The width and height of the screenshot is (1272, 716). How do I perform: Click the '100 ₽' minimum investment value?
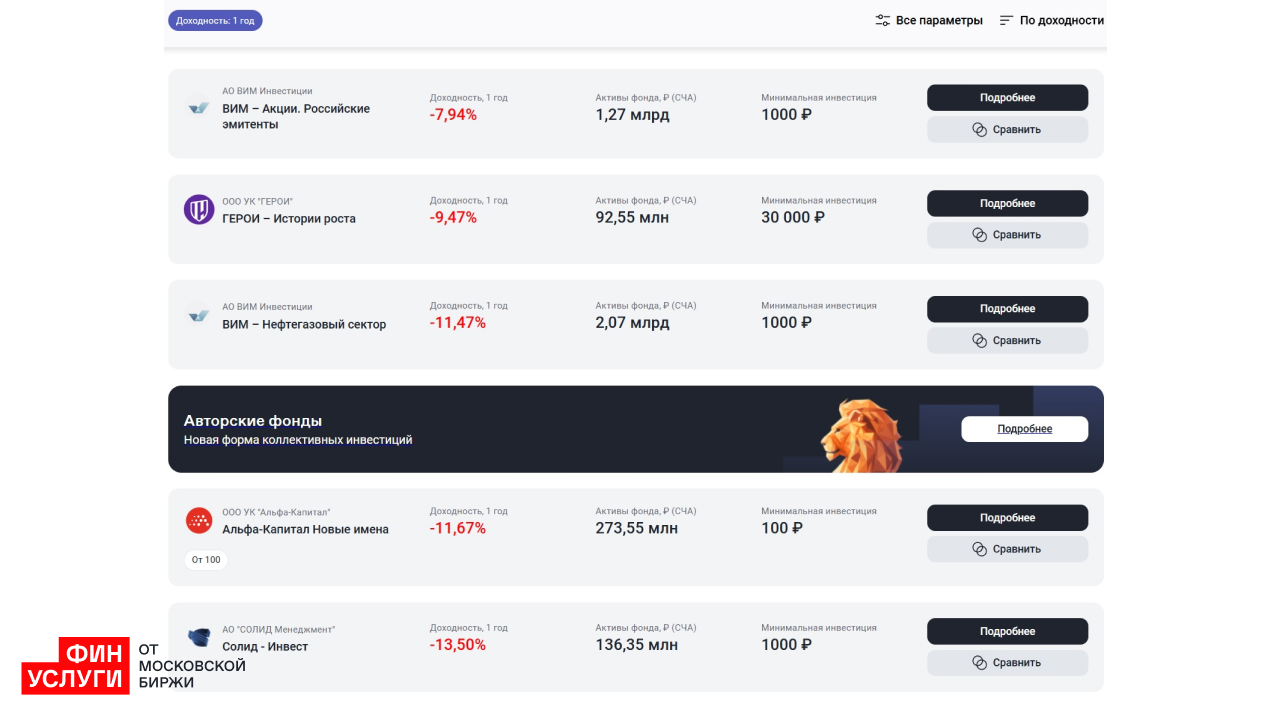782,528
